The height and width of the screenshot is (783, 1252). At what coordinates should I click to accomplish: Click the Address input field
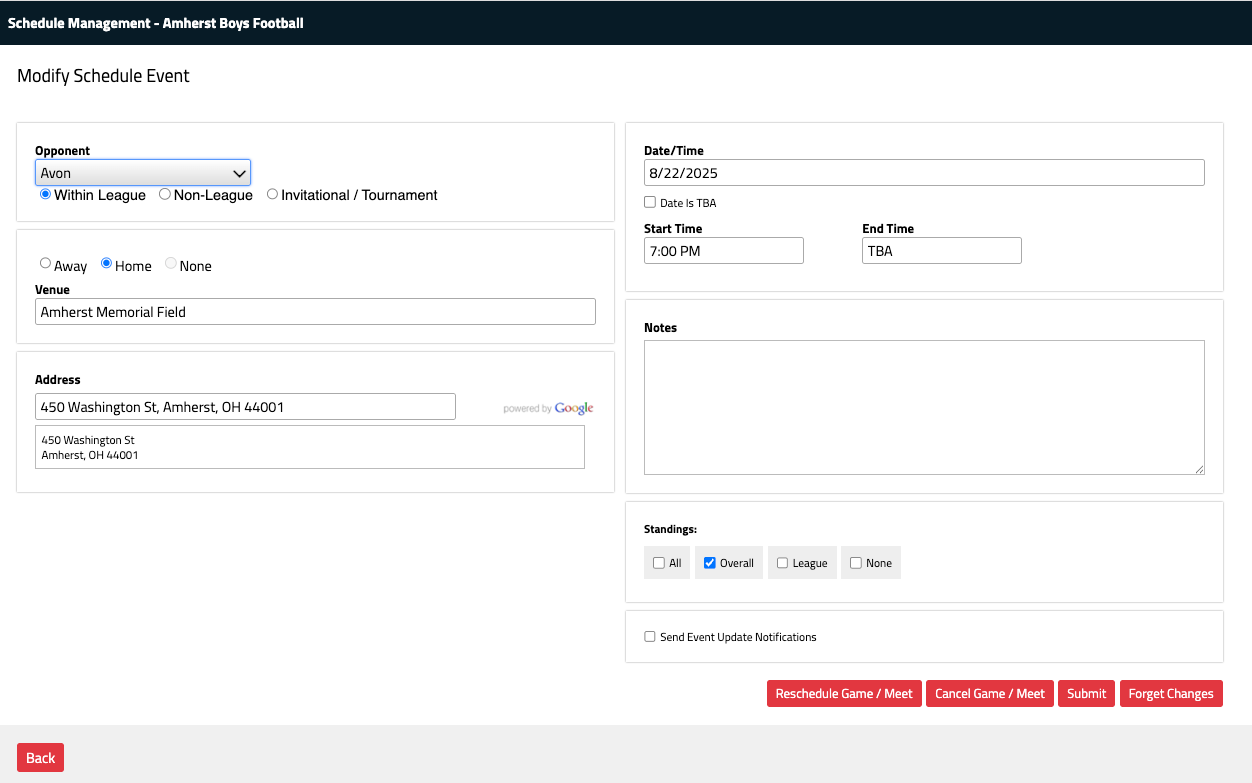(x=245, y=407)
